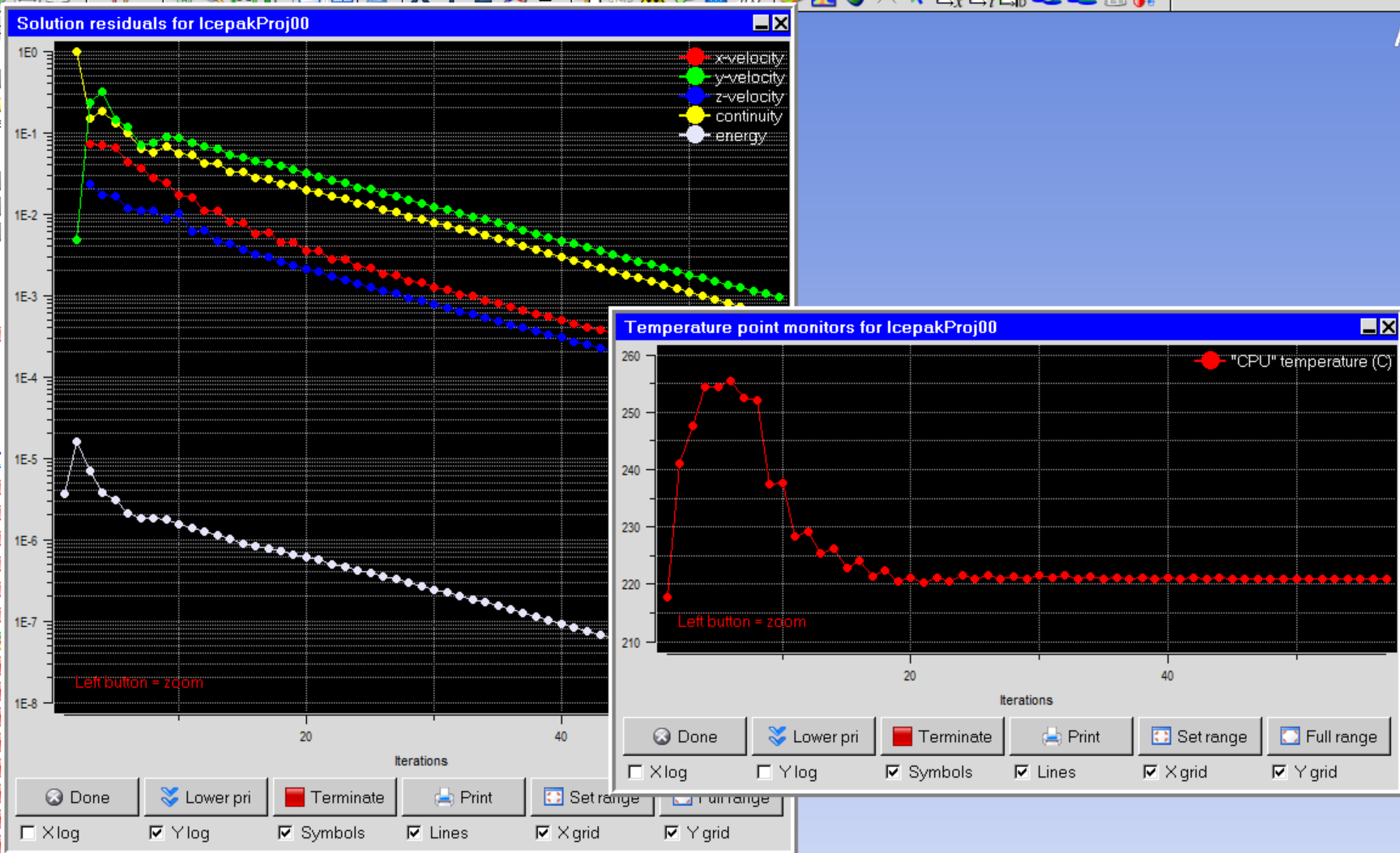Toggle Symbols in the Temperature point monitors window
1400x853 pixels.
894,772
